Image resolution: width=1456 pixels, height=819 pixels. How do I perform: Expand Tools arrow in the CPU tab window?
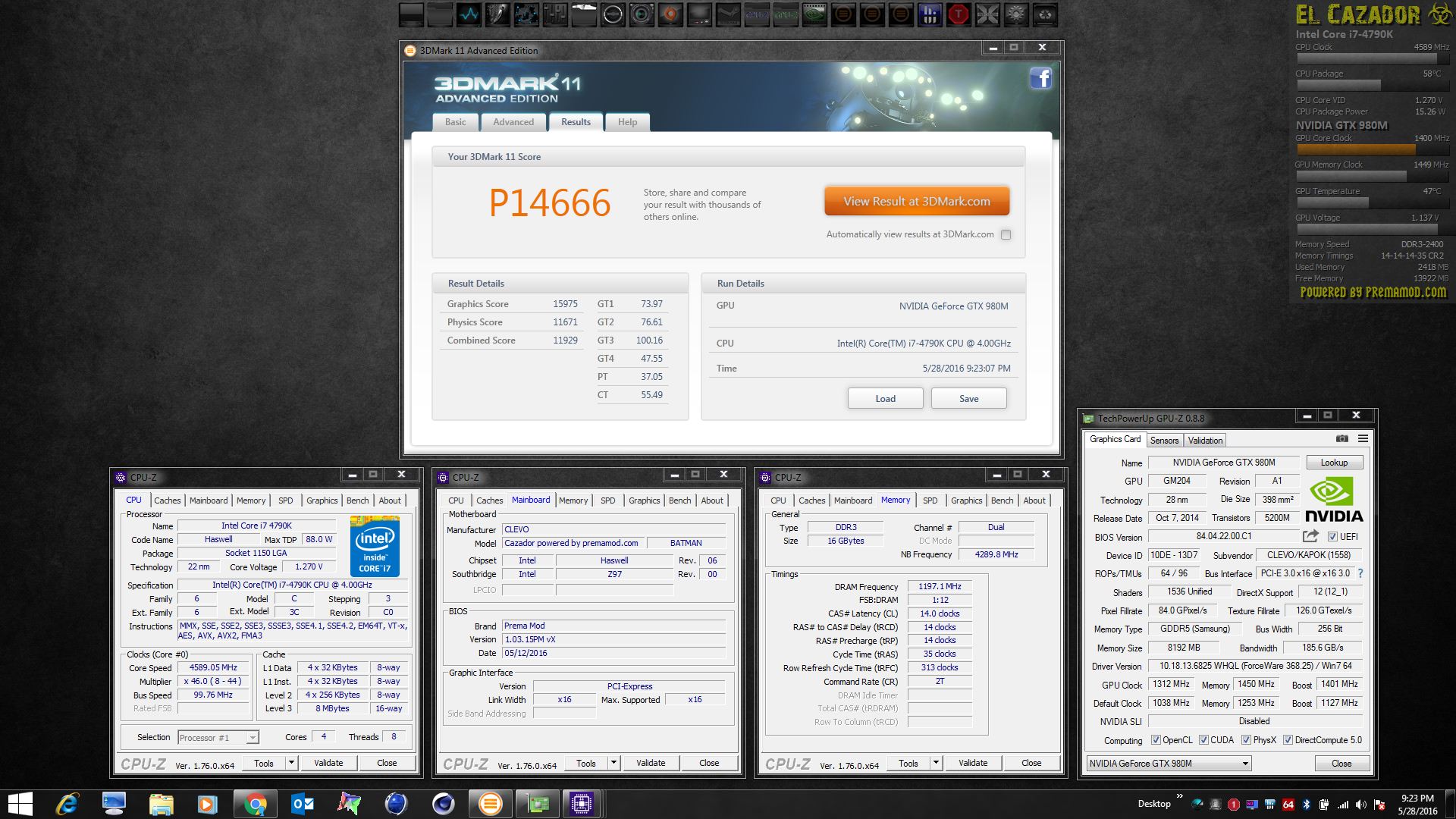[291, 763]
